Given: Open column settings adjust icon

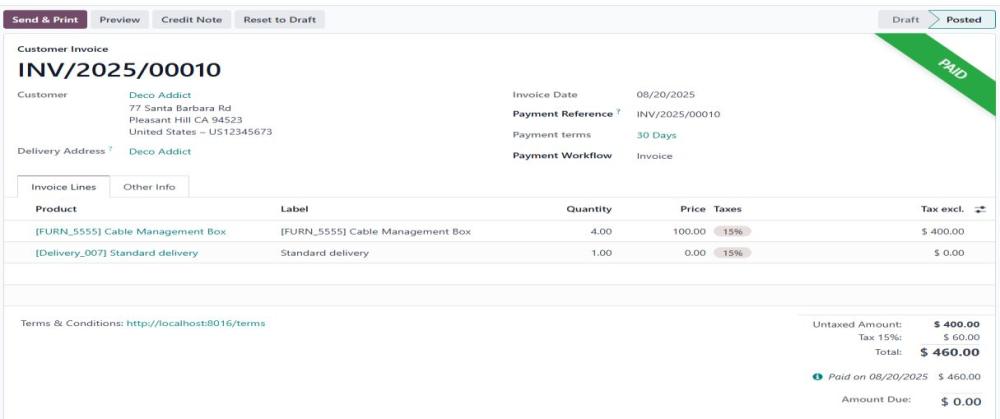Looking at the screenshot, I should [x=980, y=209].
